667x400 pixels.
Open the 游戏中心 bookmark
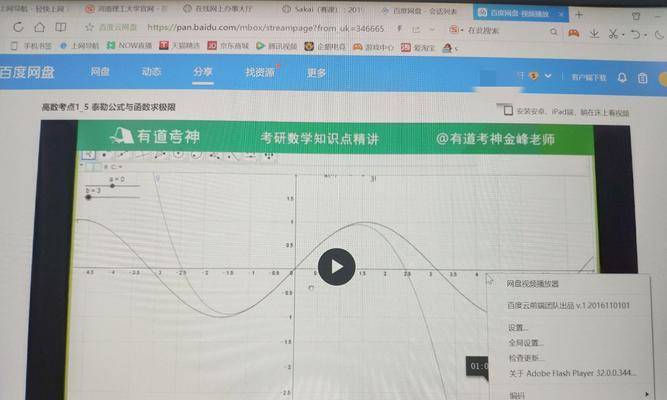click(x=373, y=47)
